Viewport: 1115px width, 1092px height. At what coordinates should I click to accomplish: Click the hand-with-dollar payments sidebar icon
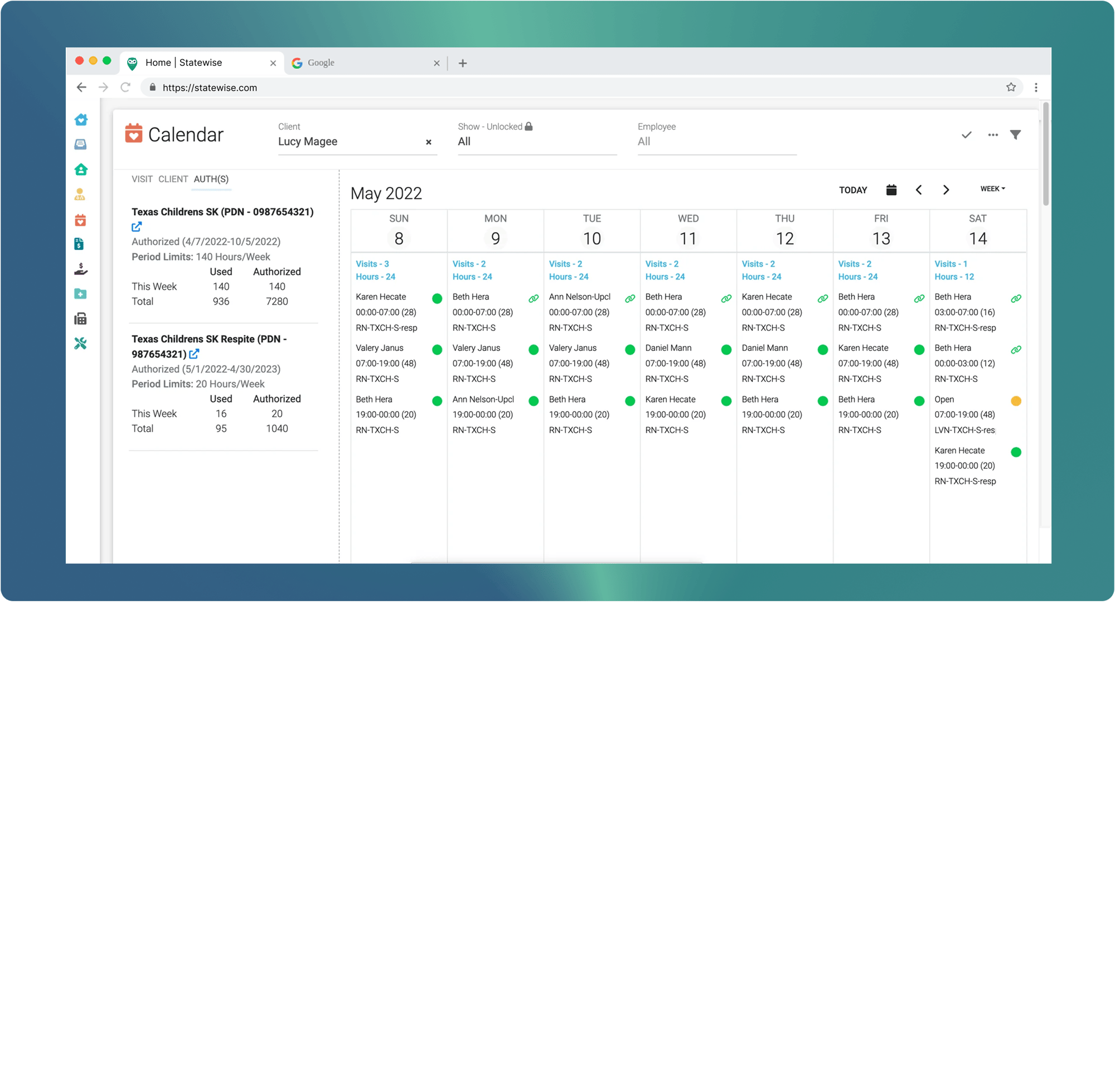[81, 269]
